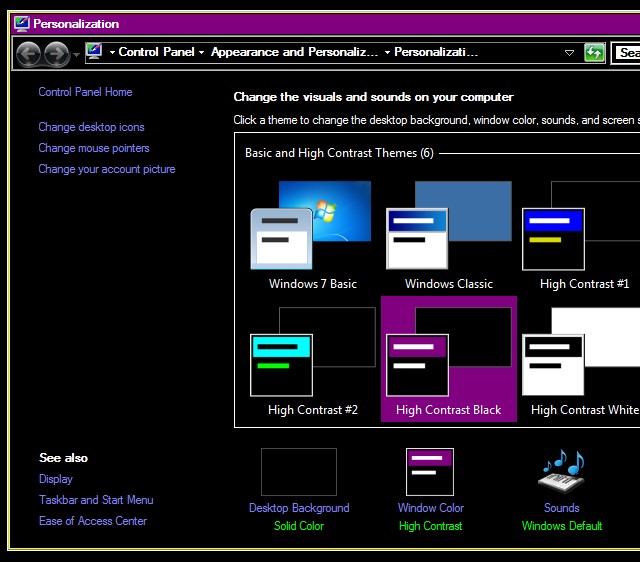
Task: Click the green High Contrast label
Action: click(431, 526)
